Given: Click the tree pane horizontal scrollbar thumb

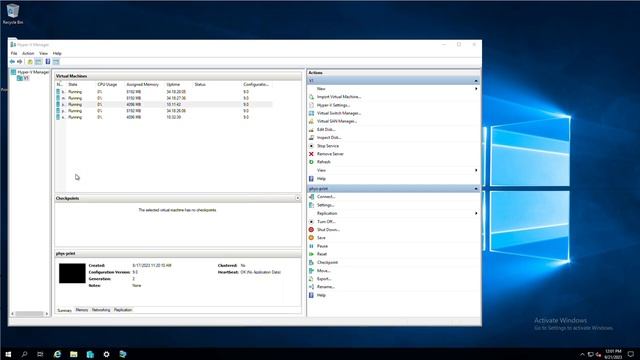Looking at the screenshot, I should (29, 314).
